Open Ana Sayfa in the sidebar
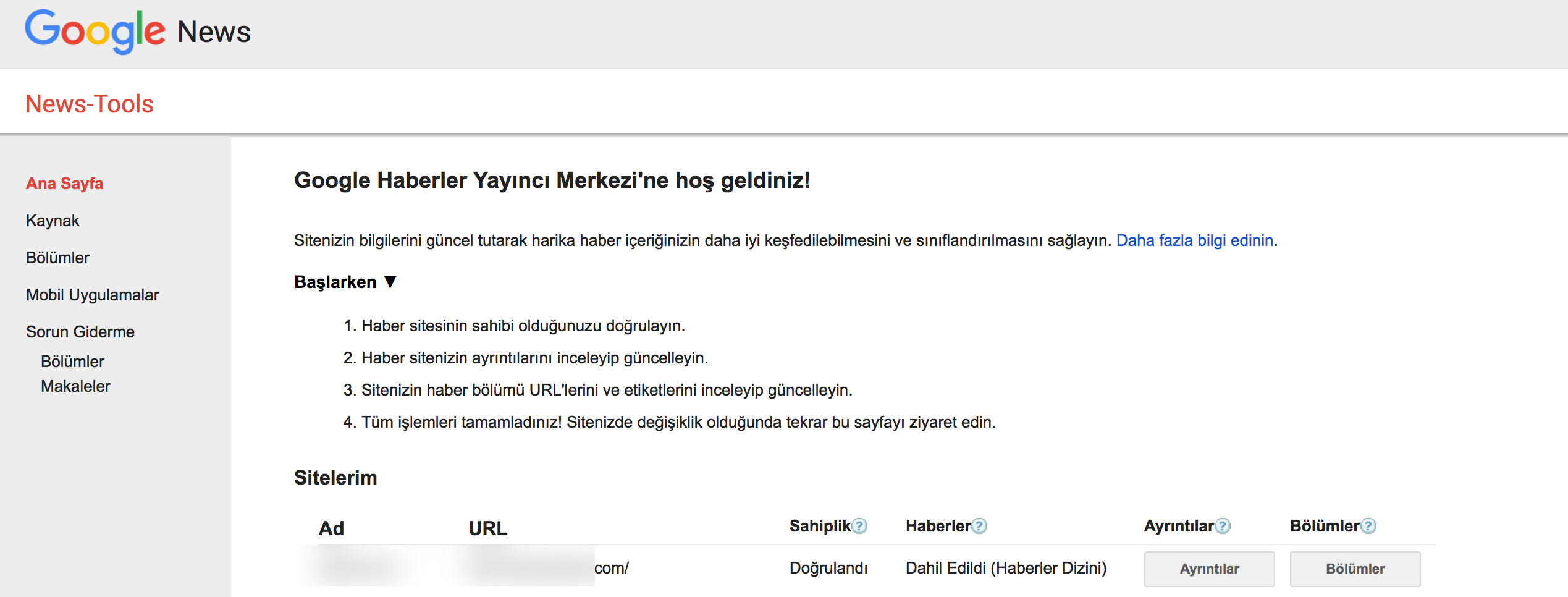This screenshot has height=597, width=1568. click(x=64, y=184)
